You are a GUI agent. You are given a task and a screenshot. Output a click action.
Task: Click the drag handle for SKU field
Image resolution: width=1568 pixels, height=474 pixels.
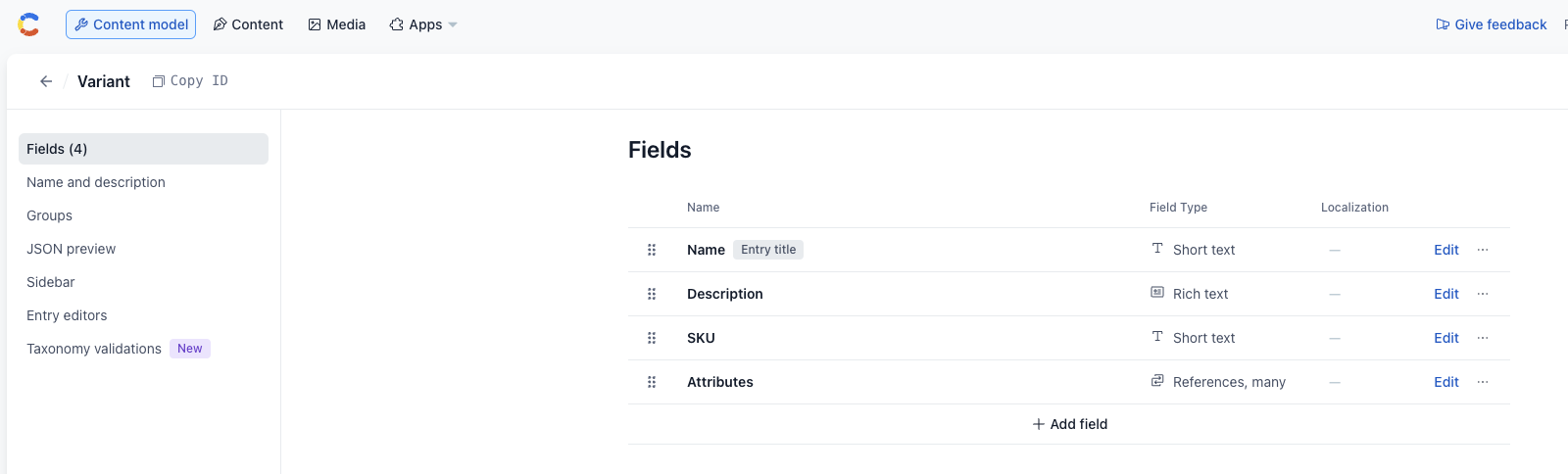coord(652,338)
